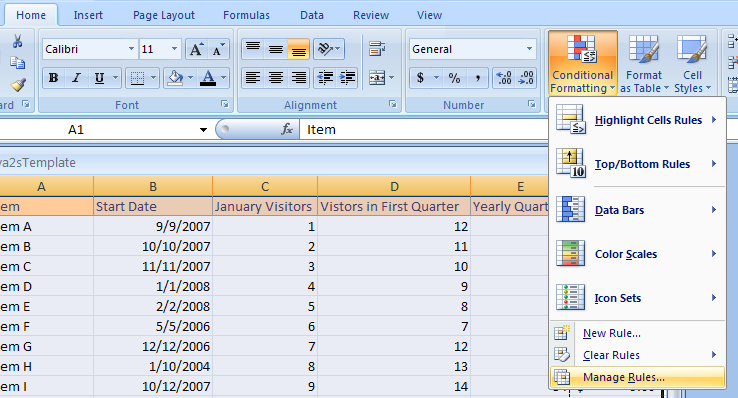Viewport: 738px width, 398px height.
Task: Expand Top/Bottom Rules submenu
Action: pos(637,164)
